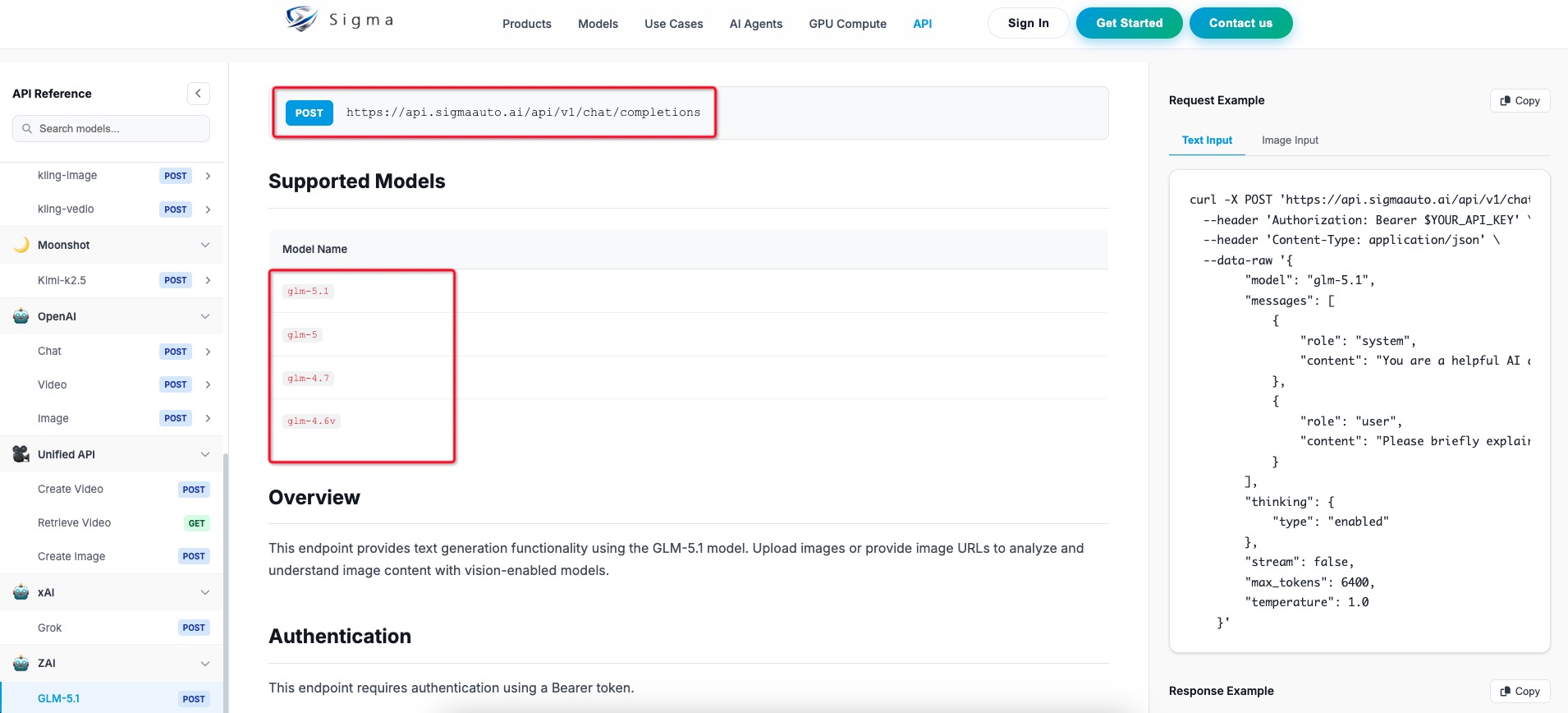Open the Kimi-k2.5 arrow
The image size is (1568, 713).
pos(208,280)
